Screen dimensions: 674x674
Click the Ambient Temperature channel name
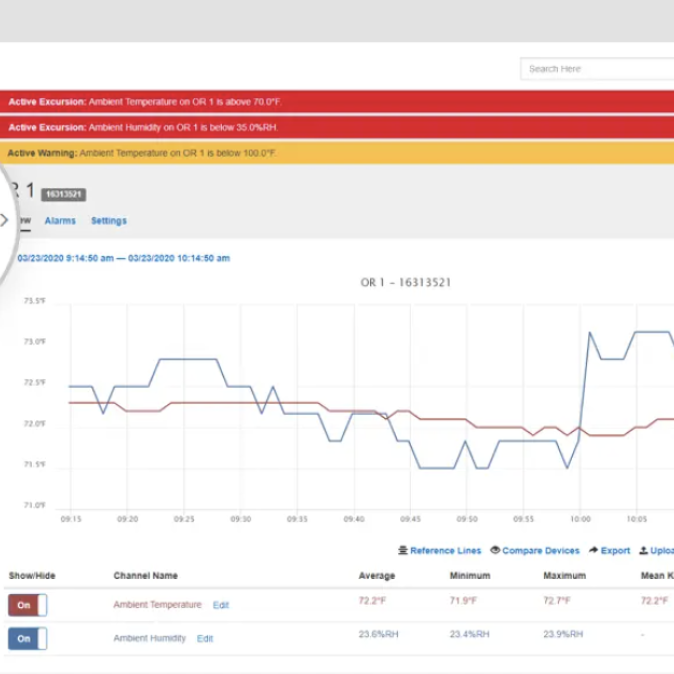[157, 605]
